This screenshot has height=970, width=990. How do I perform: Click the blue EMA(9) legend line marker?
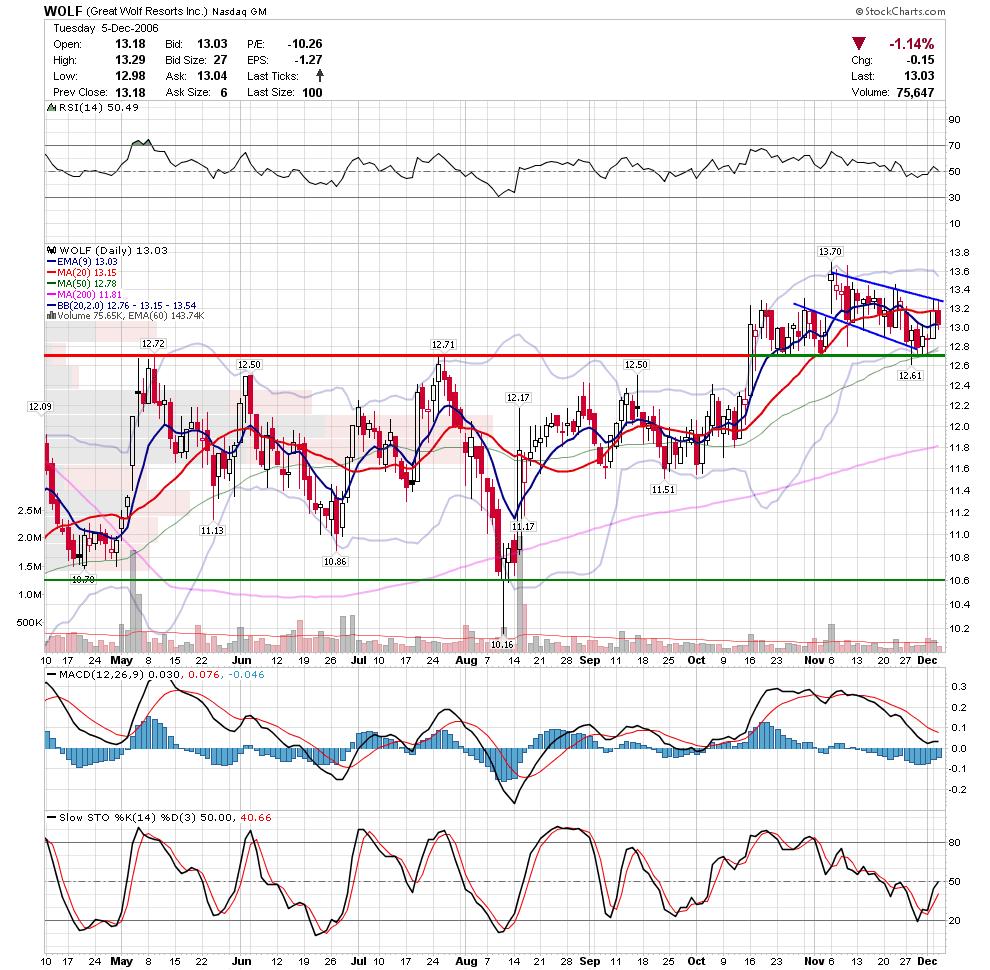[x=52, y=261]
